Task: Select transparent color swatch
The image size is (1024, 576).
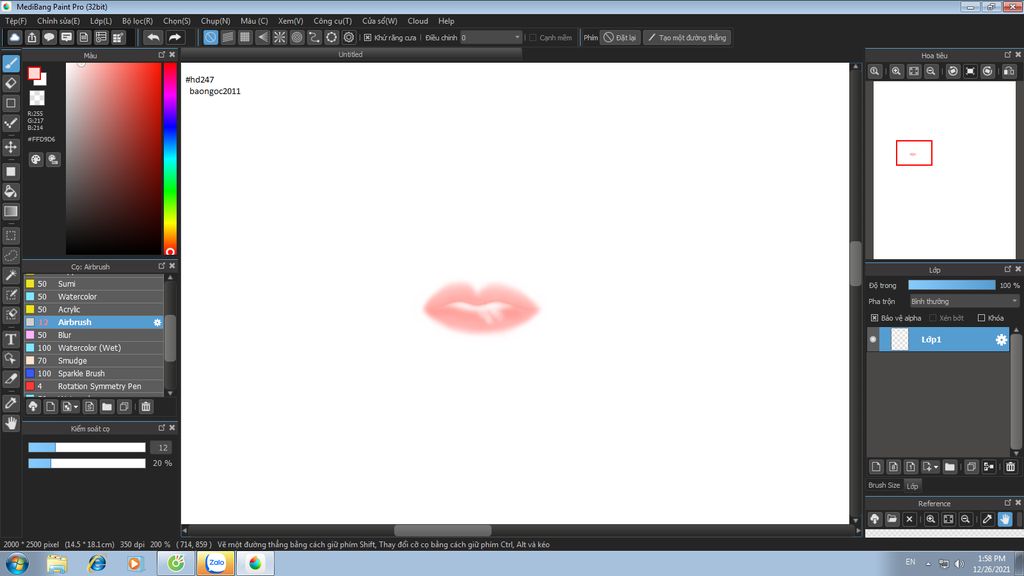Action: [37, 98]
